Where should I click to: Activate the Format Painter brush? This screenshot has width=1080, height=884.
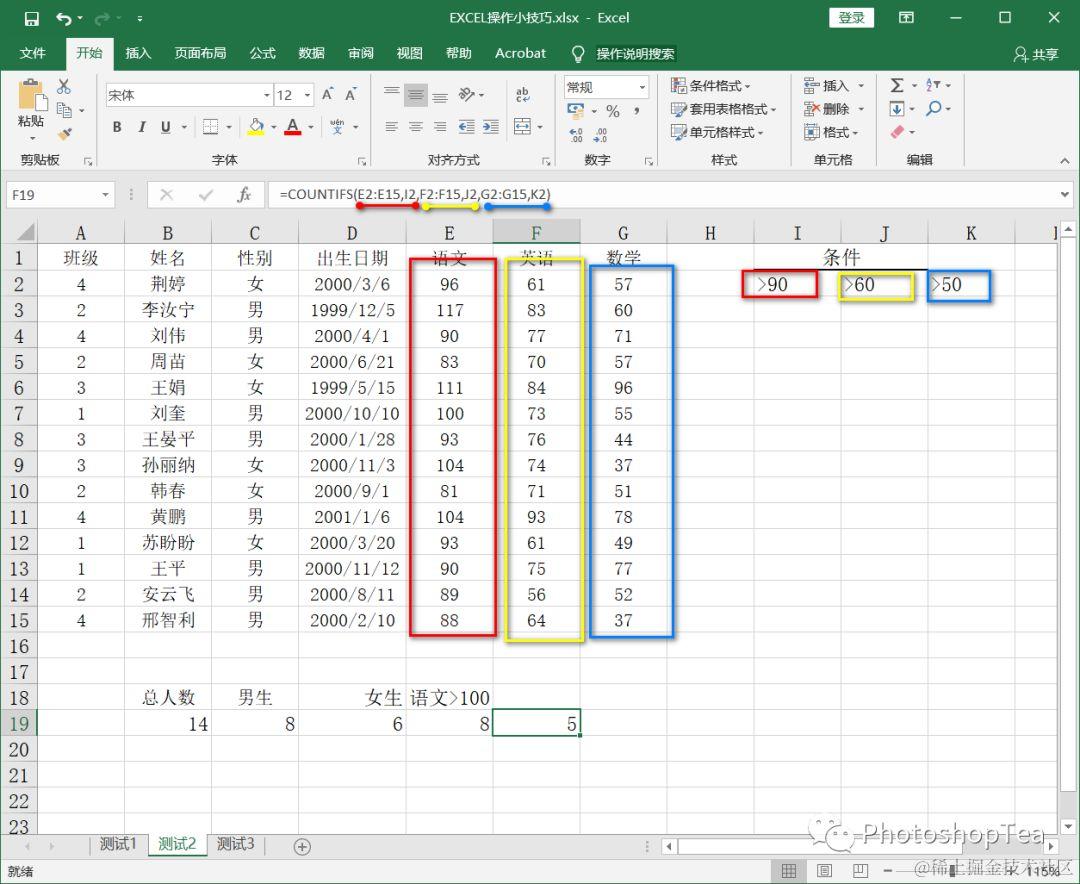(x=65, y=133)
